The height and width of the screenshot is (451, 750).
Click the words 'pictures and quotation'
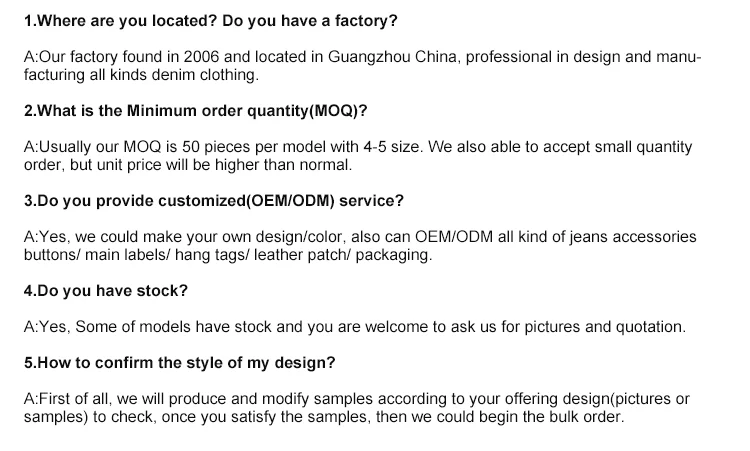[605, 327]
